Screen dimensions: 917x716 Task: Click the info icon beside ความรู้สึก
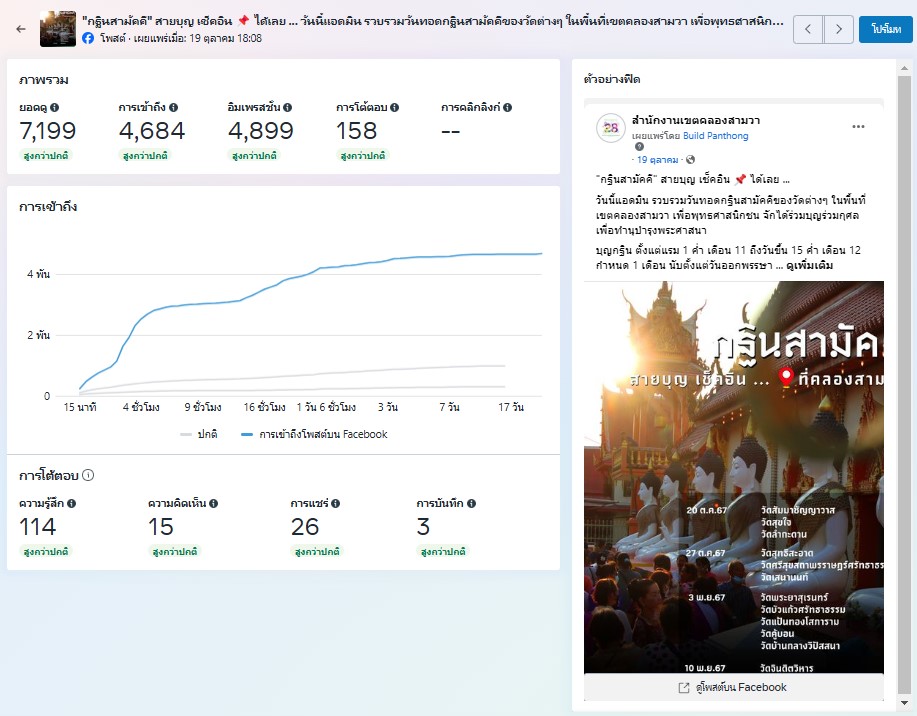pos(72,504)
